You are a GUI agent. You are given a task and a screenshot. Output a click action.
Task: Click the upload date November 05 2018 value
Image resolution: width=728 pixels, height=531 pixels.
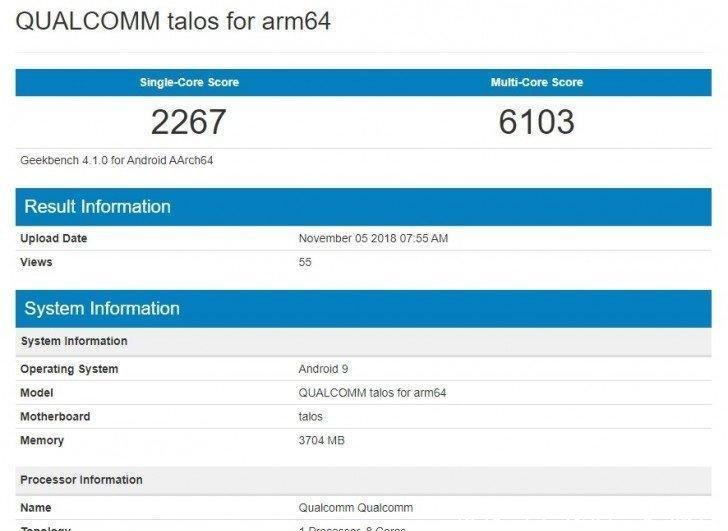pyautogui.click(x=373, y=238)
